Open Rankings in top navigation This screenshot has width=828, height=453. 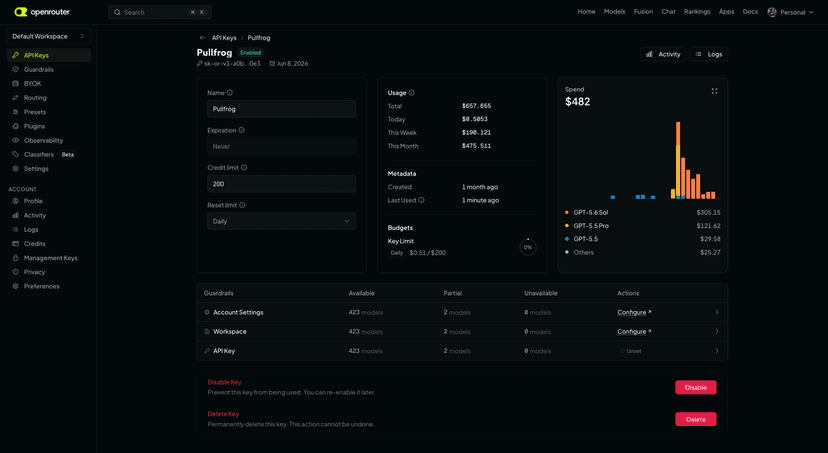[697, 12]
